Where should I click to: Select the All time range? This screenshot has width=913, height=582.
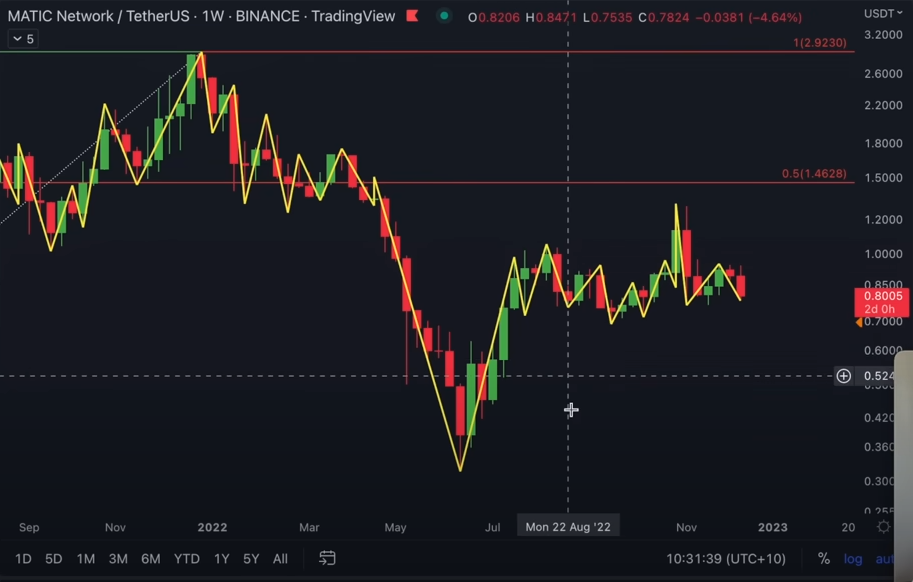pos(280,559)
